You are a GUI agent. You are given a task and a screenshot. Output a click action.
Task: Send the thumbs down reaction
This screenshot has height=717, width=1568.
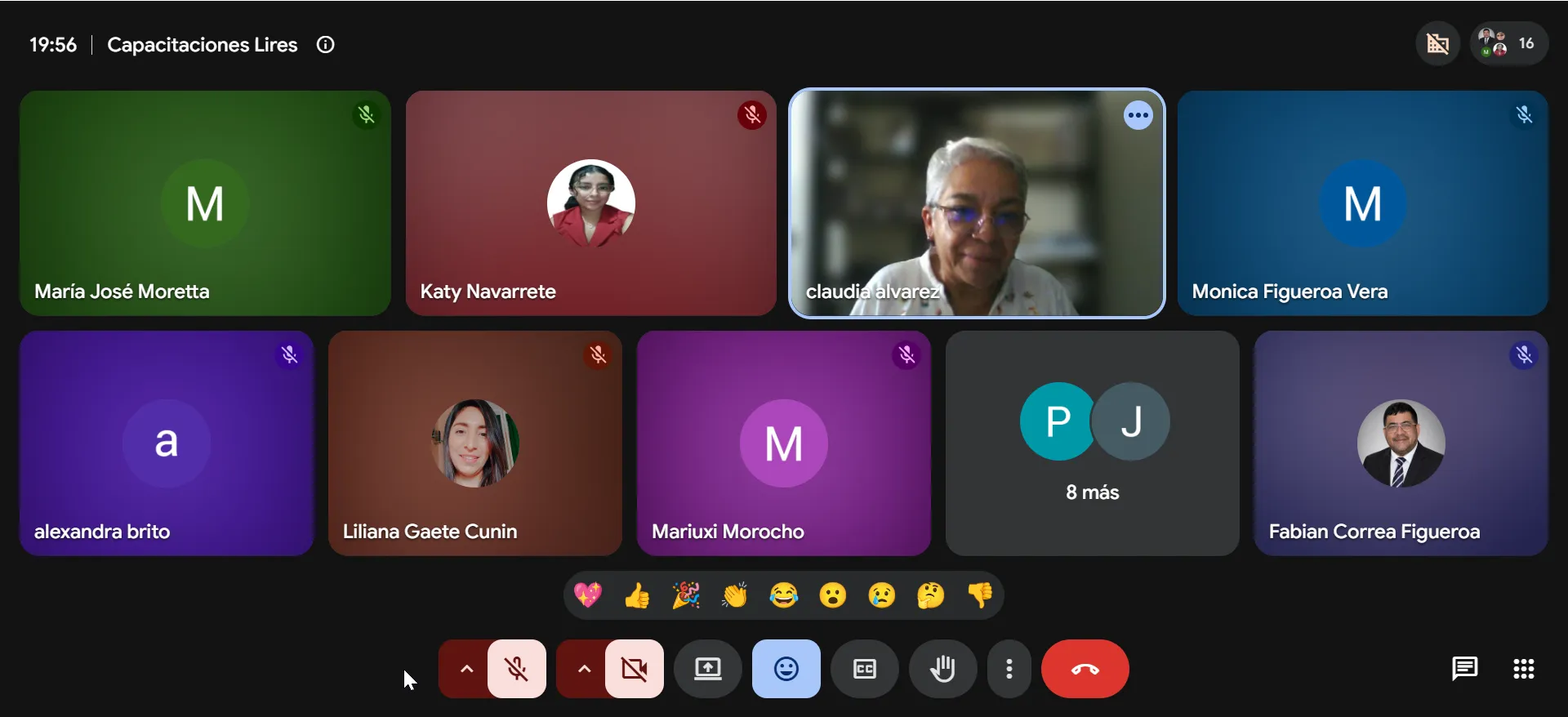coord(980,595)
